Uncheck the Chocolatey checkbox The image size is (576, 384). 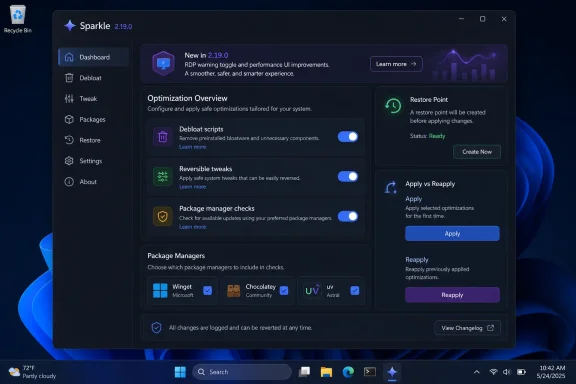[284, 290]
